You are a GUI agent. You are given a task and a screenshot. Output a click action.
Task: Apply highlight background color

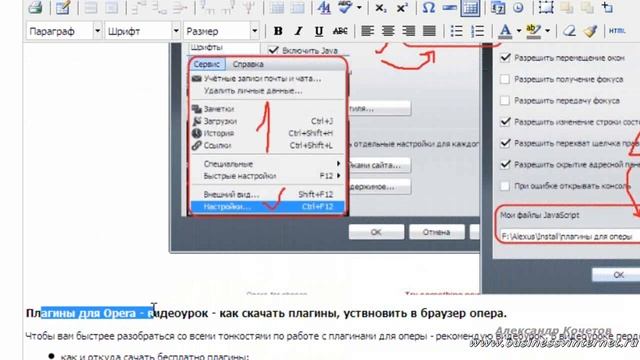[x=533, y=31]
